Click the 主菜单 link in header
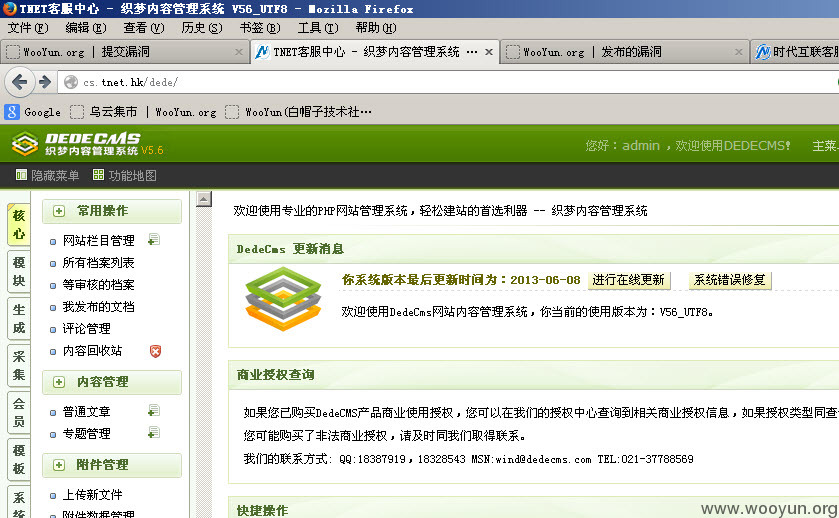 (x=825, y=146)
